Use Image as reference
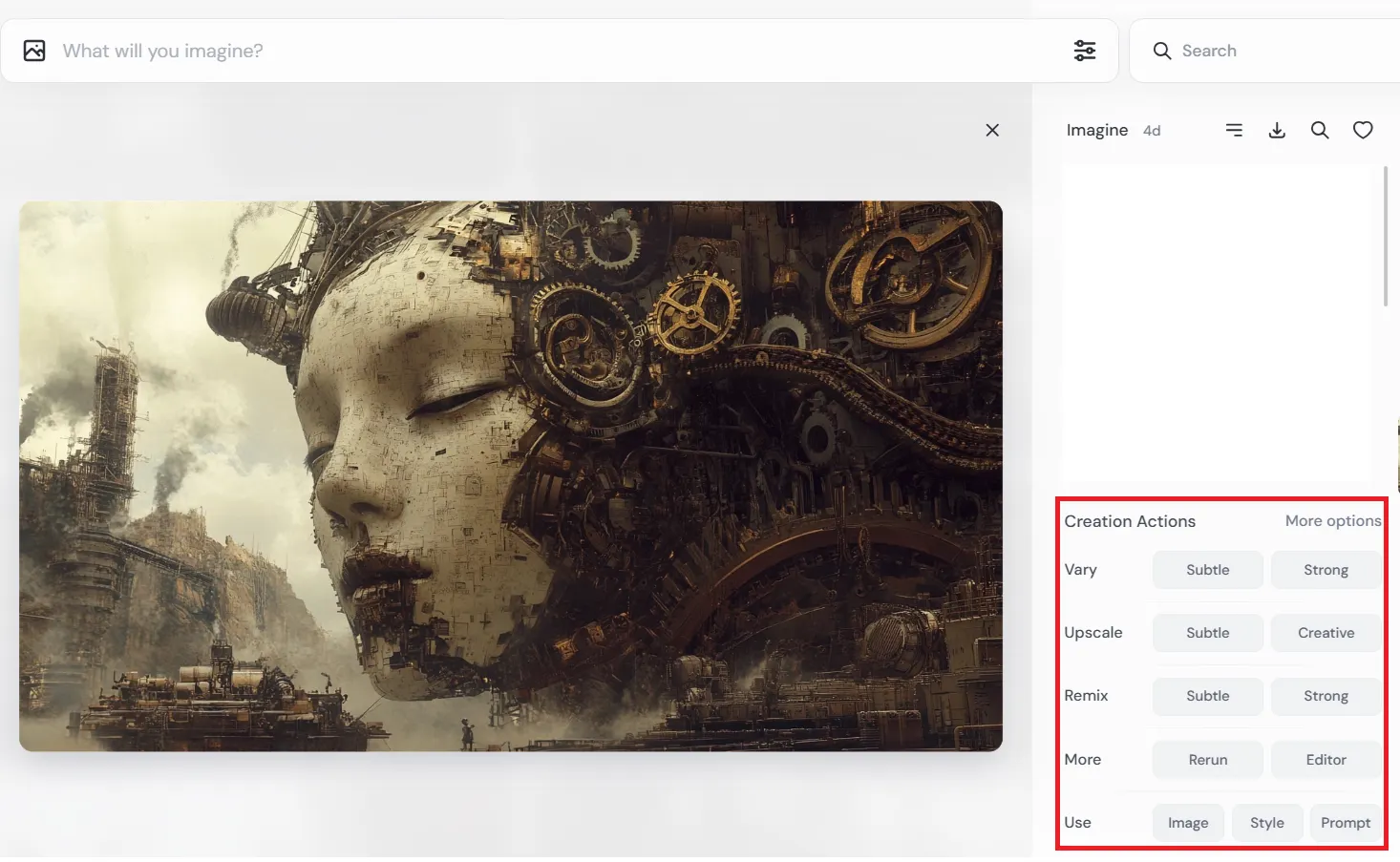 pos(1187,823)
